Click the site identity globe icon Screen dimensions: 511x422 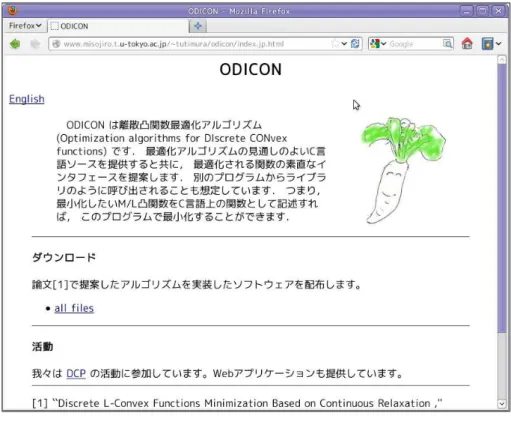[56, 44]
